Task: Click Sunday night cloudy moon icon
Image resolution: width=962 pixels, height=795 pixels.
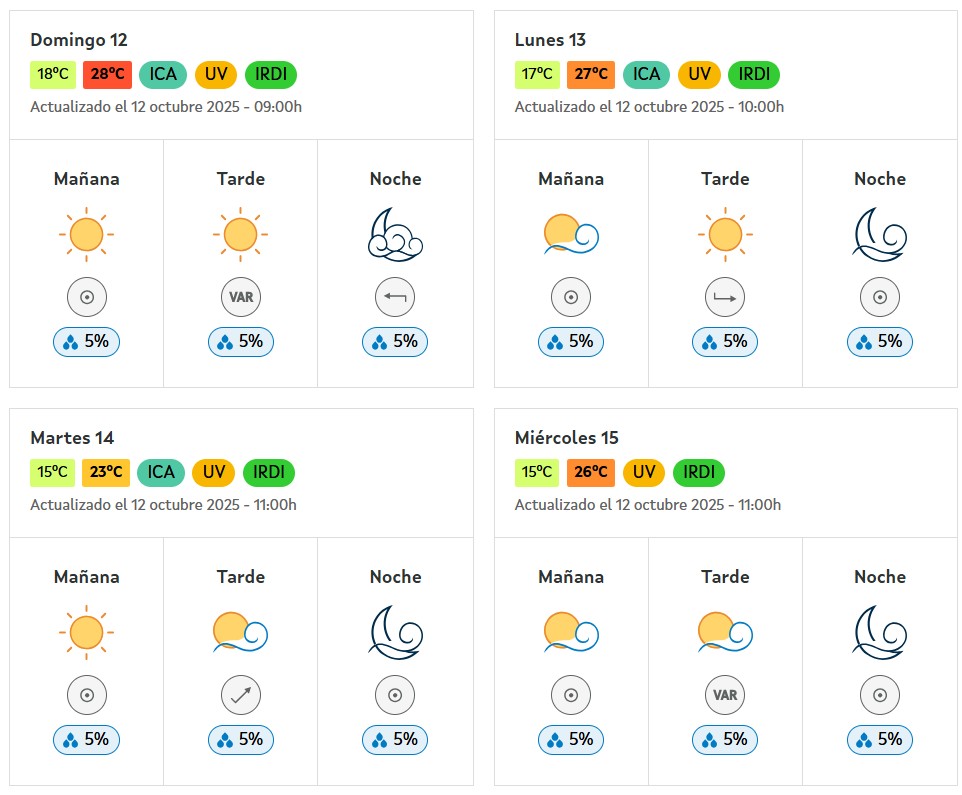Action: [x=395, y=235]
